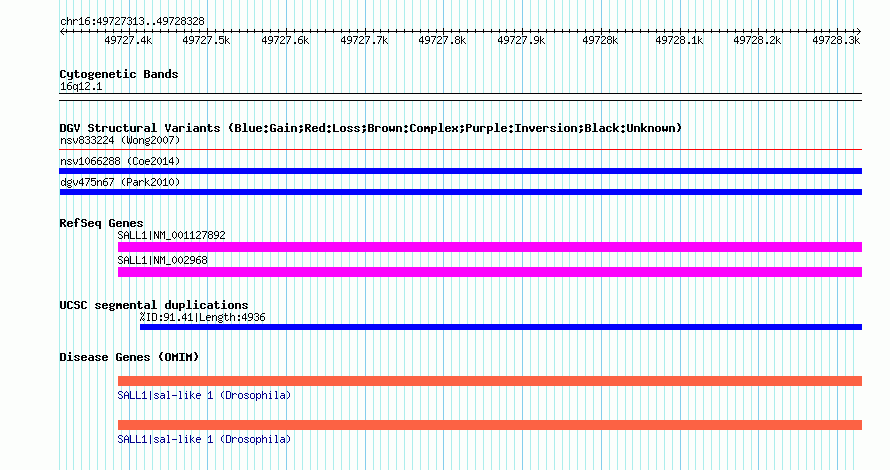Image resolution: width=890 pixels, height=470 pixels.
Task: Select the nsv833224 (Wong2007) variant label
Action: pyautogui.click(x=120, y=140)
